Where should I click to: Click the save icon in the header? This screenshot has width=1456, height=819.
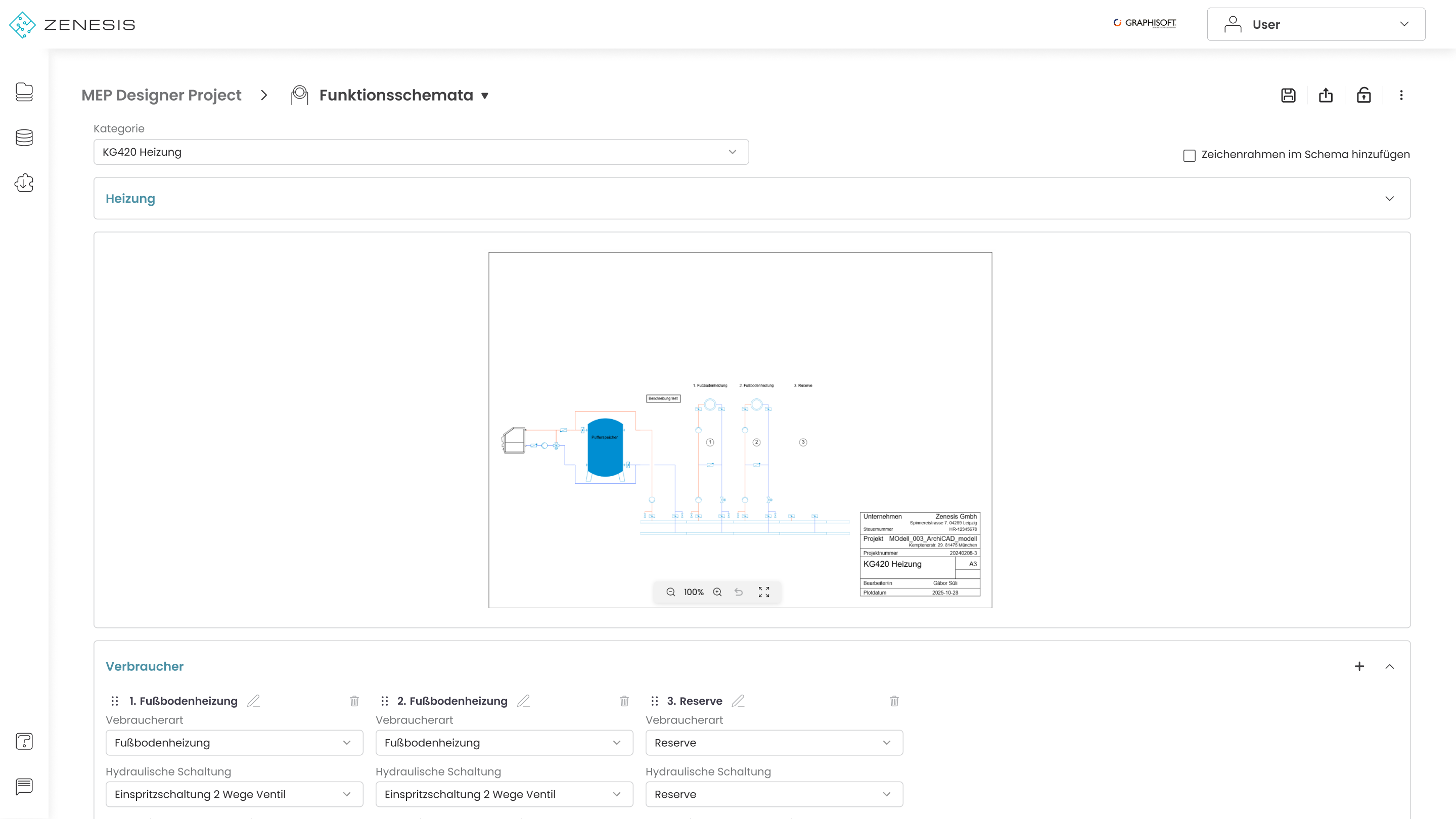pyautogui.click(x=1288, y=95)
